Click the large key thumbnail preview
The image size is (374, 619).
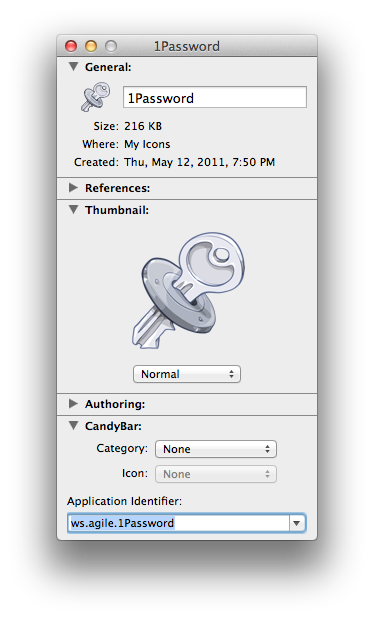click(188, 291)
